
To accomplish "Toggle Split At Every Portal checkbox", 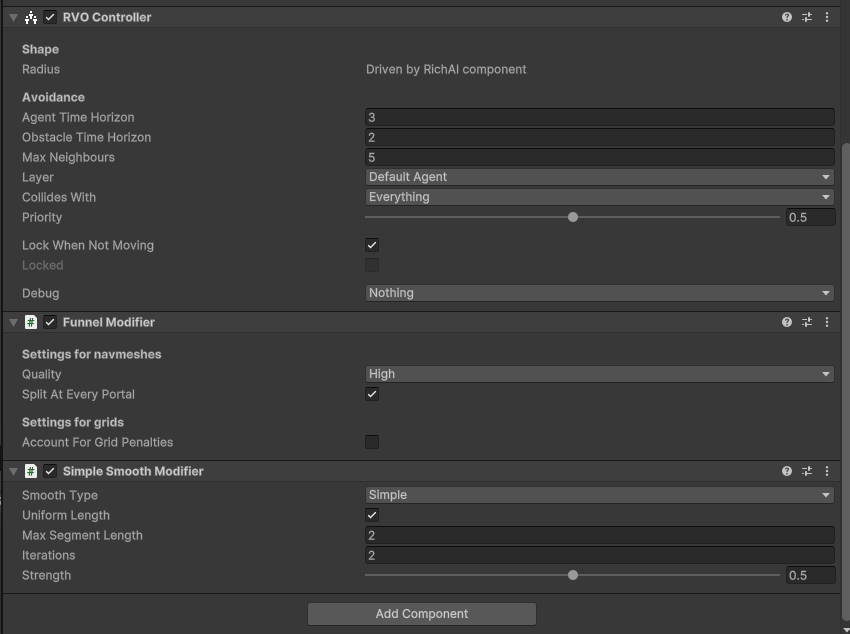I will (372, 394).
